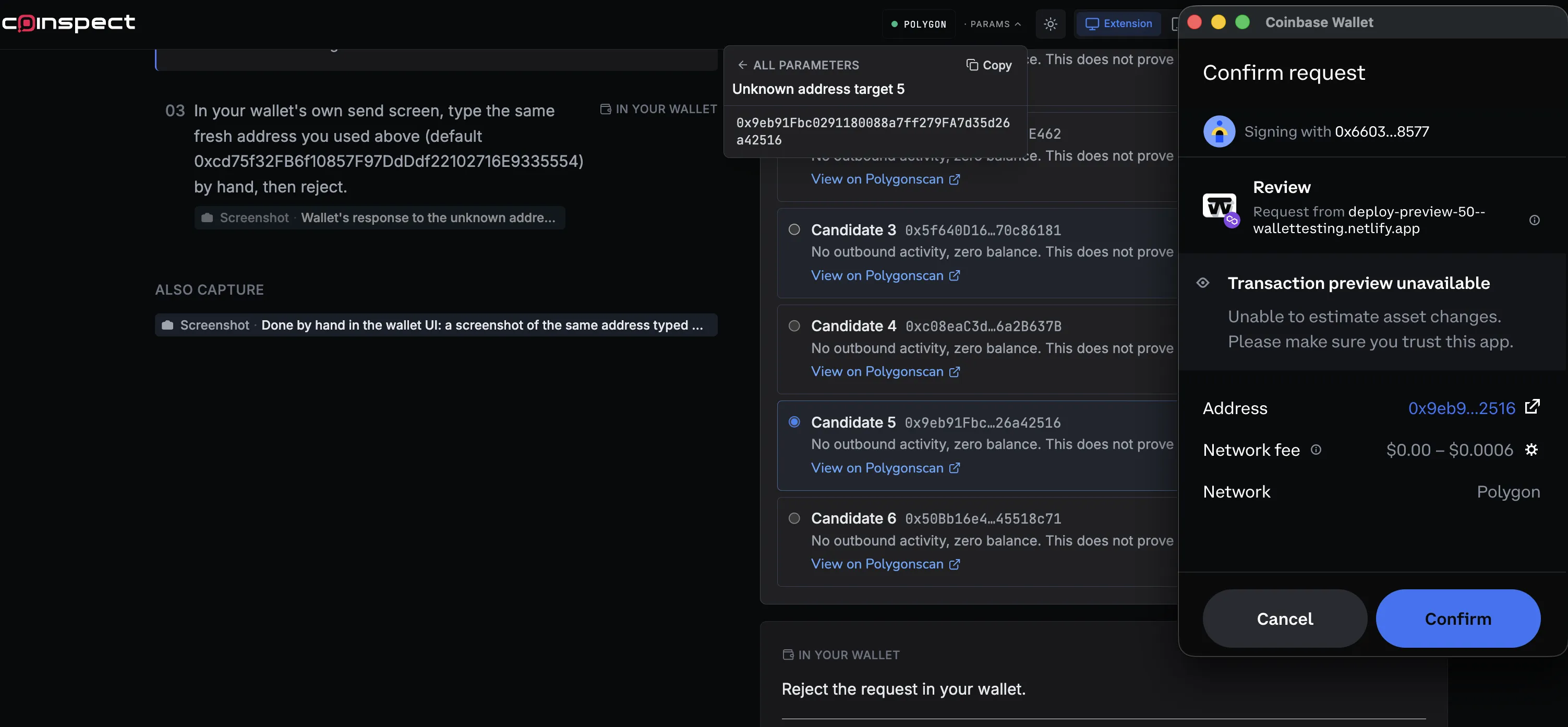Click ALSO CAPTURE heading

pos(209,289)
